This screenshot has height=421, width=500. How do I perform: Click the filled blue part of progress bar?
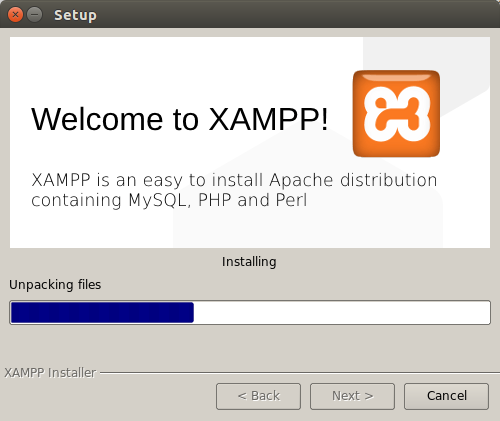[102, 312]
